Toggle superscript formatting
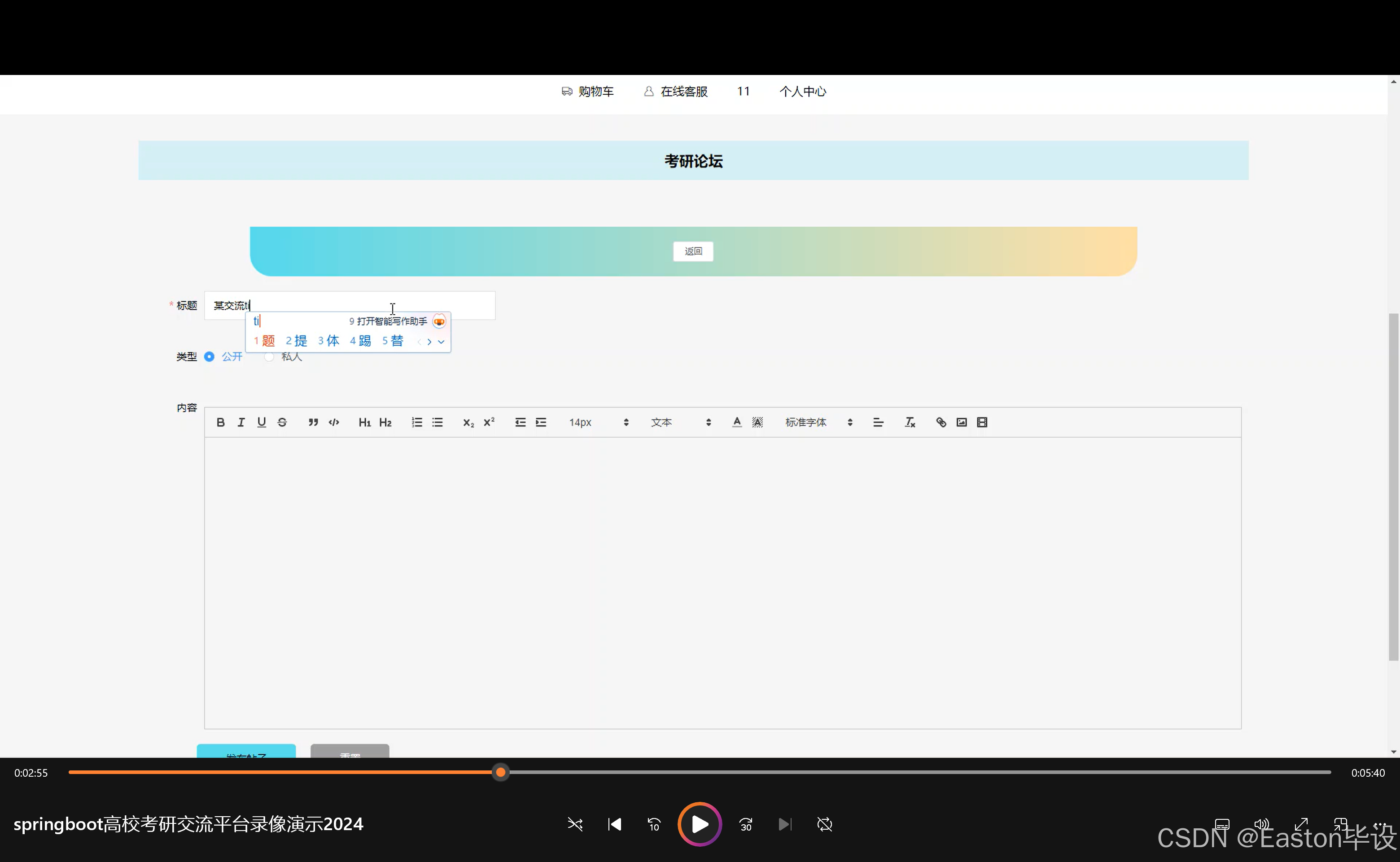This screenshot has height=862, width=1400. [489, 422]
